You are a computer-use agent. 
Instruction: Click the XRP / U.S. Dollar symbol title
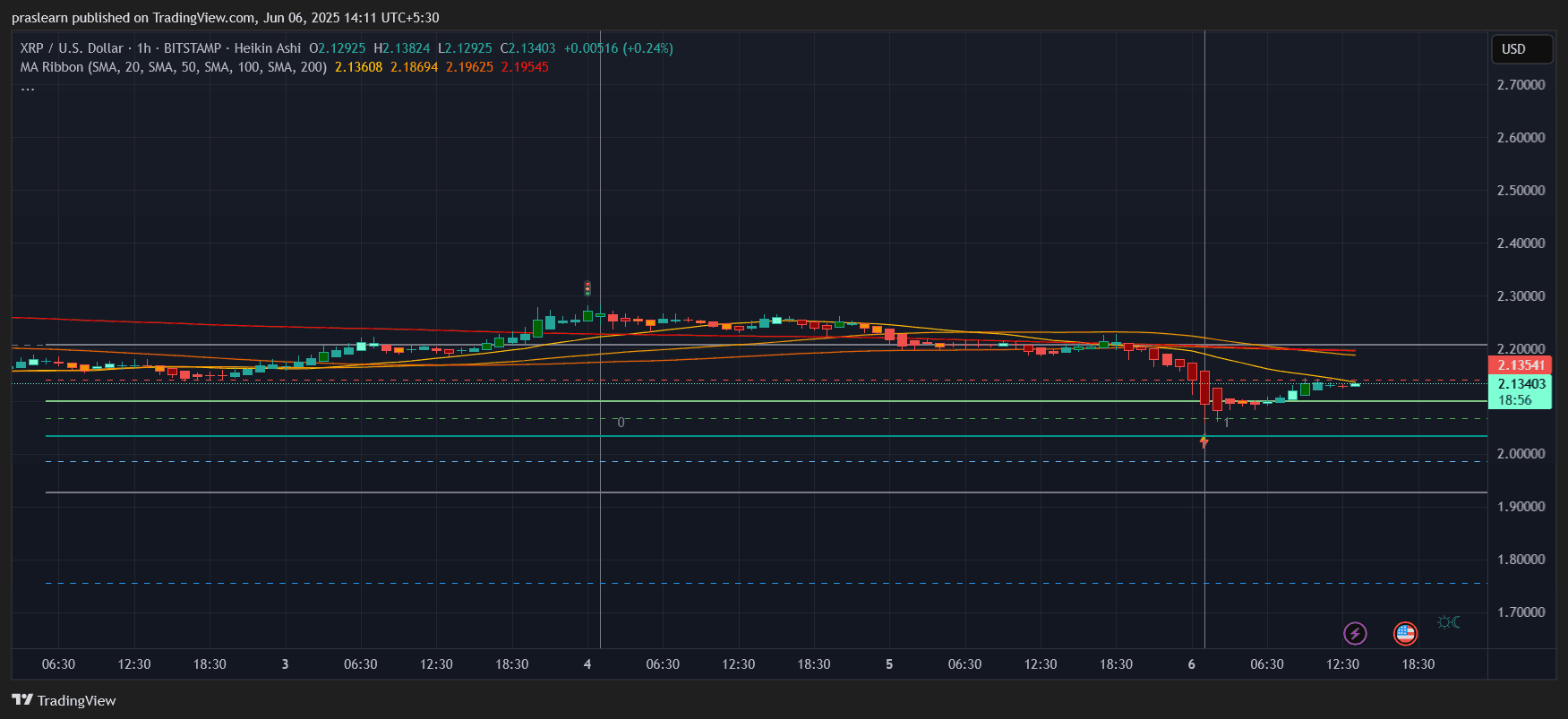coord(72,48)
